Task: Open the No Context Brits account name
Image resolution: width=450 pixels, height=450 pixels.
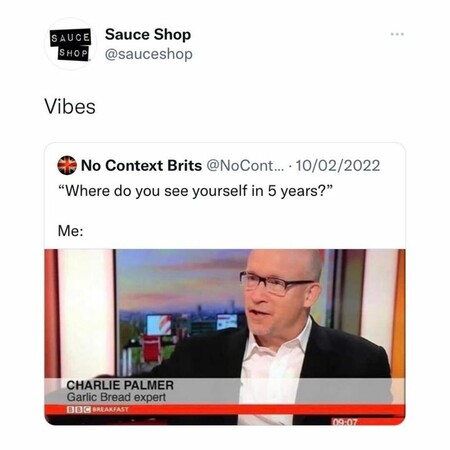Action: [141, 166]
